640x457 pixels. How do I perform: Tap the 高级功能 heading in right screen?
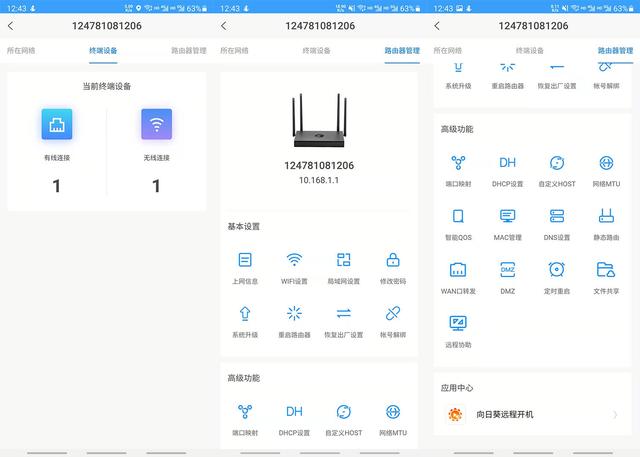[x=457, y=129]
